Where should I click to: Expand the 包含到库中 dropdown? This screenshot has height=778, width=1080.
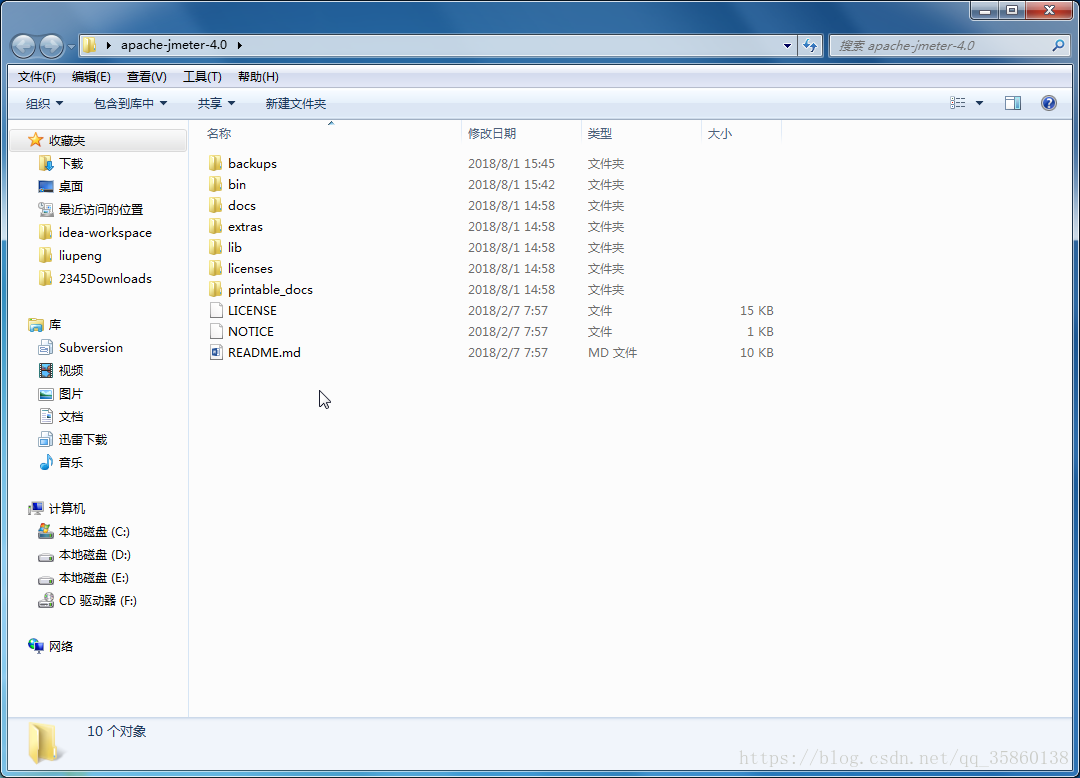coord(130,103)
